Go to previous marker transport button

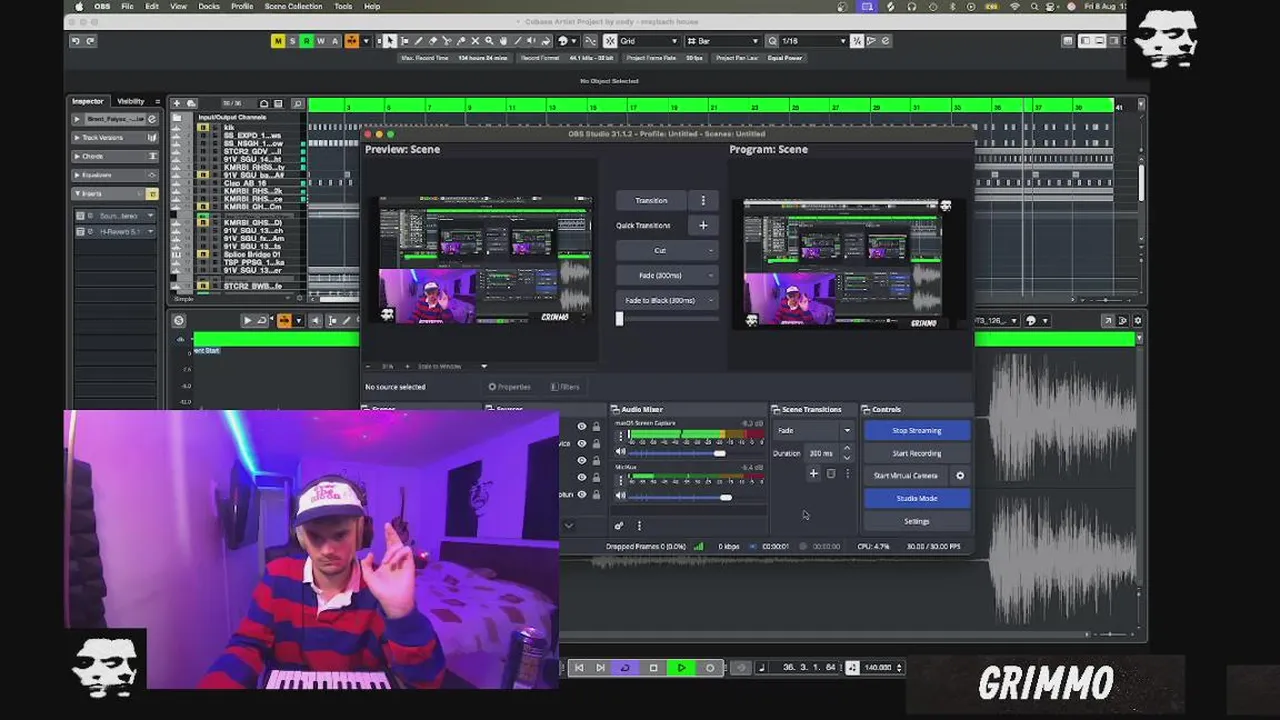click(x=578, y=667)
